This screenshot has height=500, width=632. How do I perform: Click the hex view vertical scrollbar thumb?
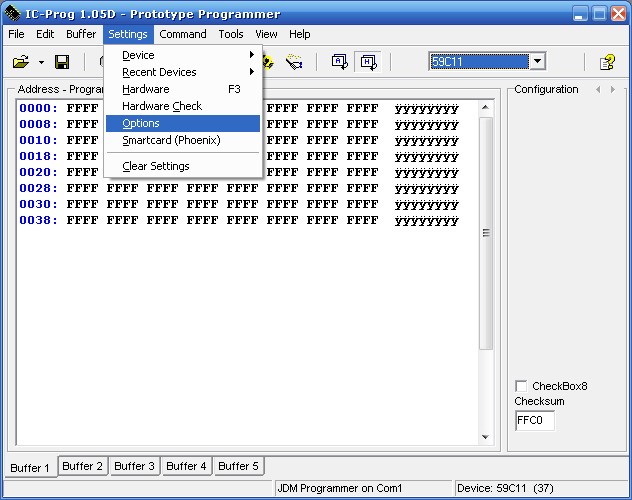point(486,233)
